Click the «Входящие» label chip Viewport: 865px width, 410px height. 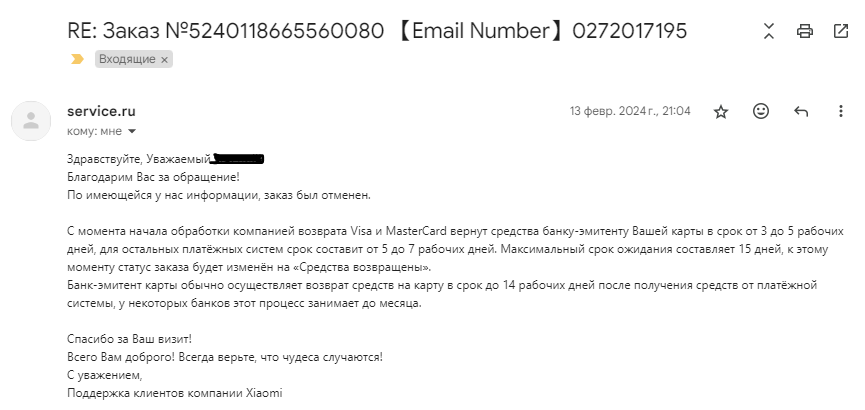click(127, 60)
